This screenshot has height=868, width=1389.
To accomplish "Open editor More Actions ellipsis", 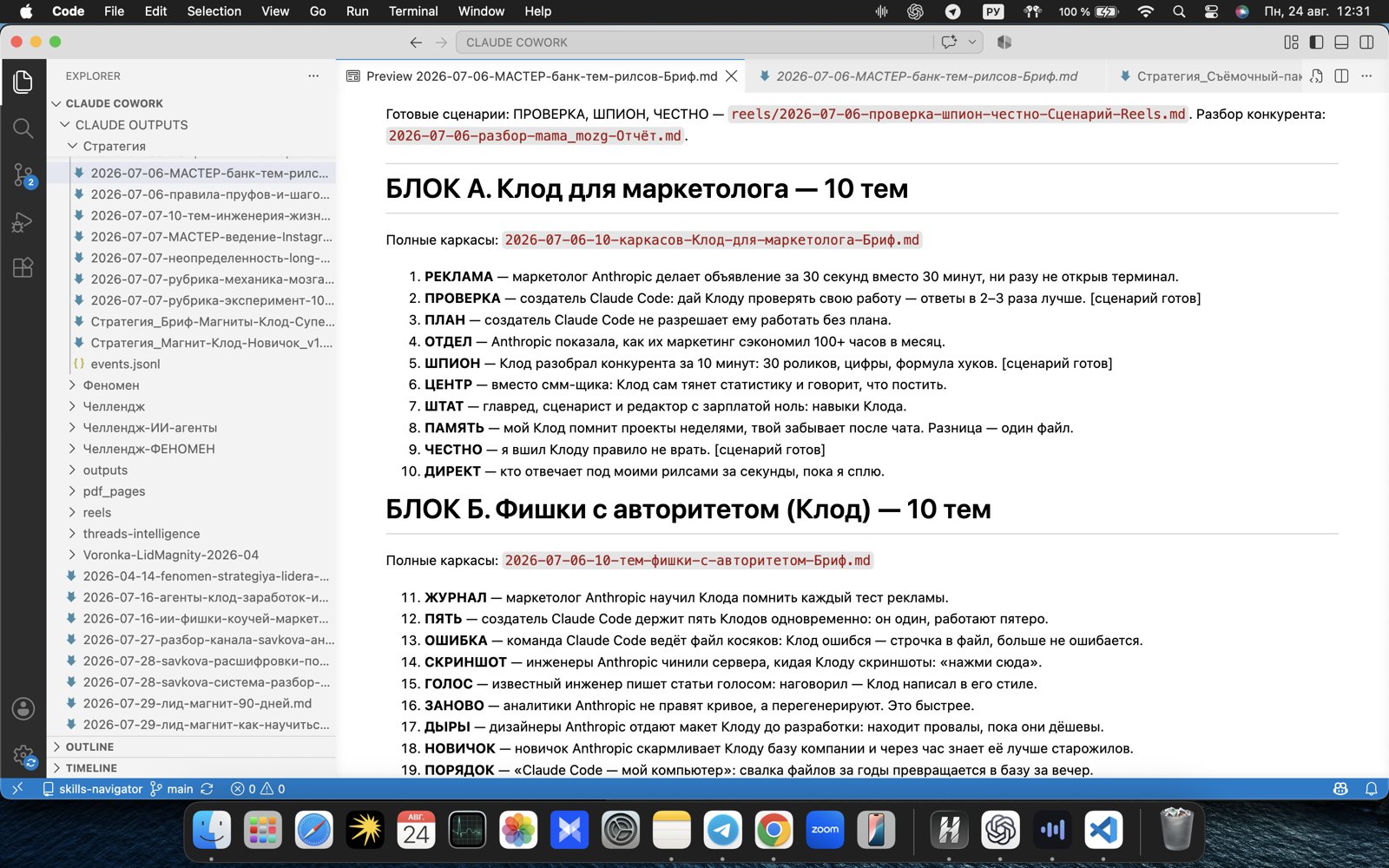I will pos(1366,76).
